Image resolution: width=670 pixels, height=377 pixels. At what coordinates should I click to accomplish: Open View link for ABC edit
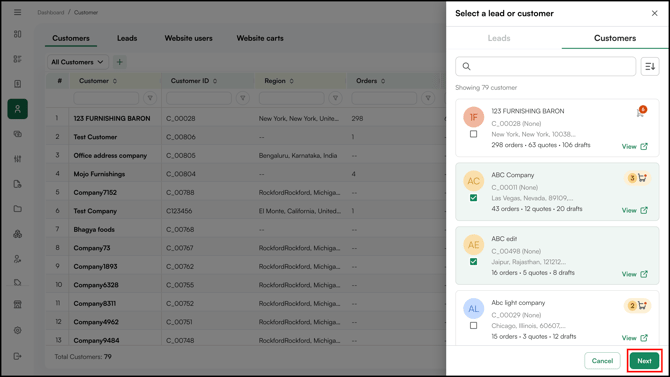coord(635,274)
